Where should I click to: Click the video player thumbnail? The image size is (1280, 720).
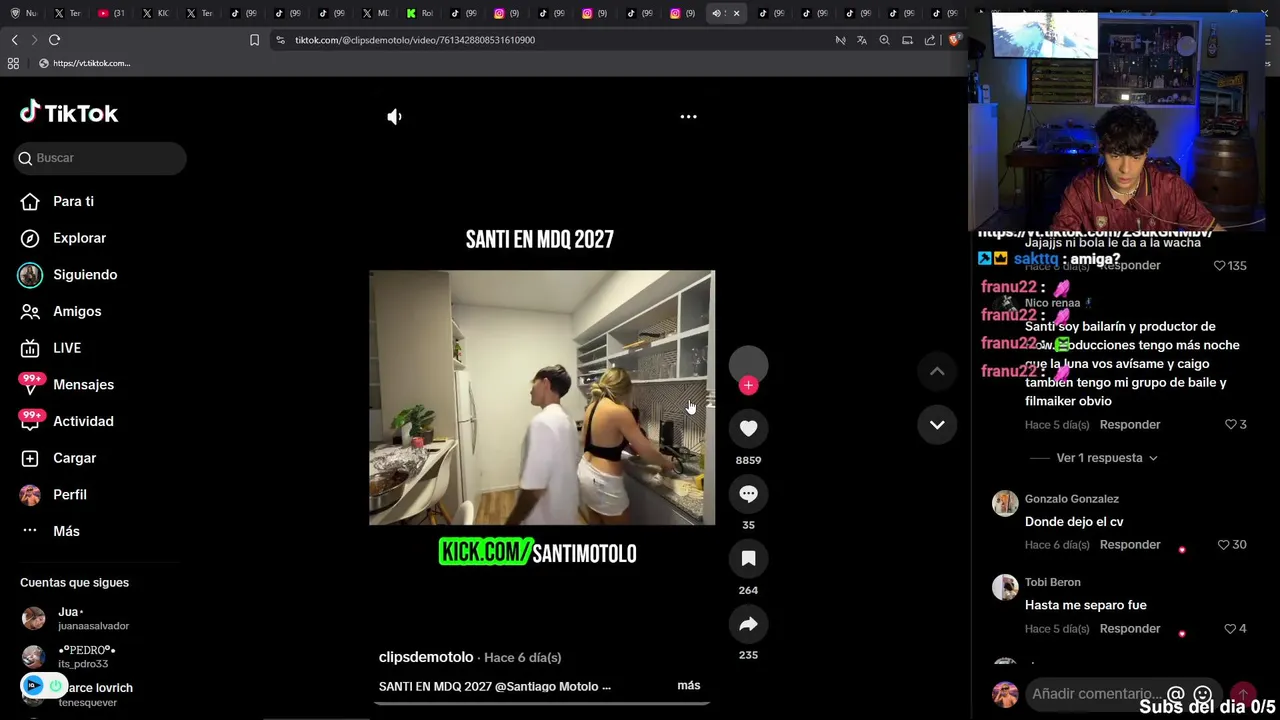click(542, 397)
